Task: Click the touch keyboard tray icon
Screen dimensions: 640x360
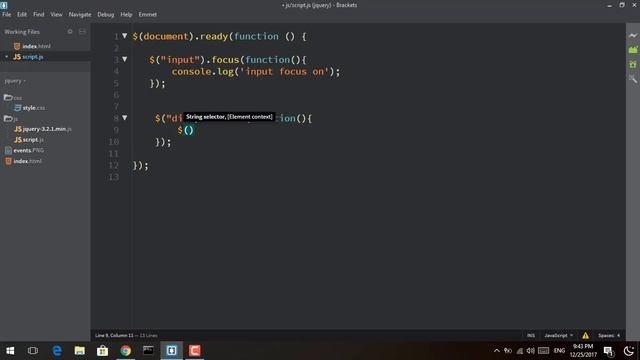Action: point(543,351)
